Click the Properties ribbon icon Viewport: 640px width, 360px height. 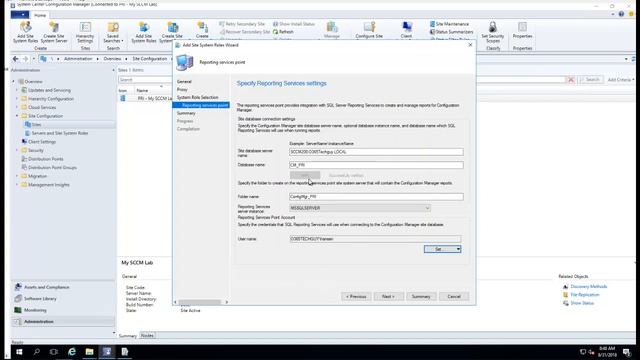coord(522,31)
